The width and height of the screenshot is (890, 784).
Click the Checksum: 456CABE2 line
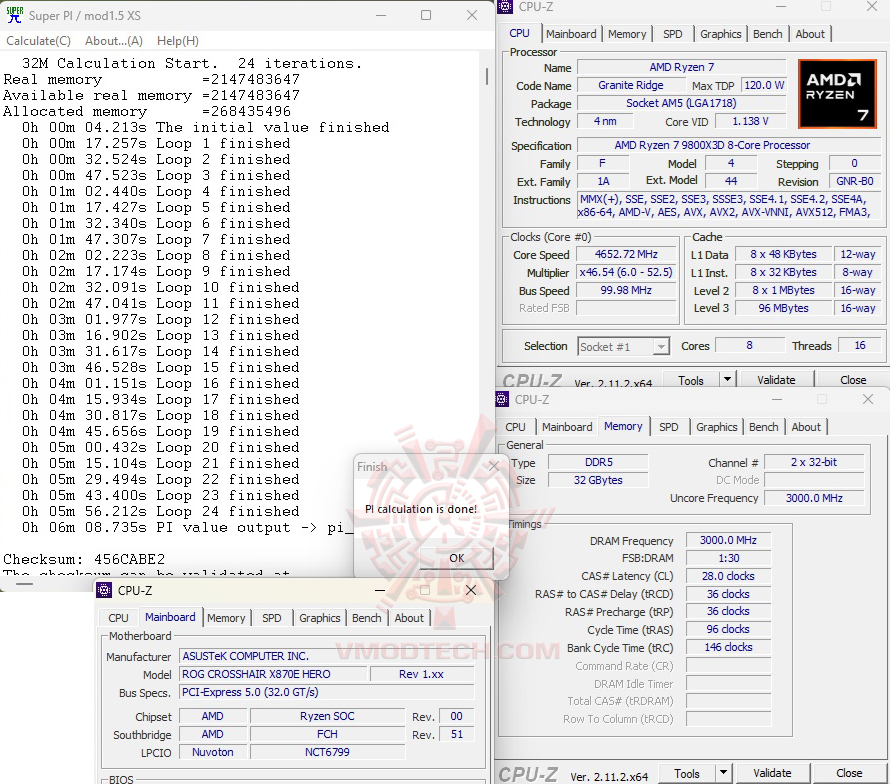click(x=84, y=559)
